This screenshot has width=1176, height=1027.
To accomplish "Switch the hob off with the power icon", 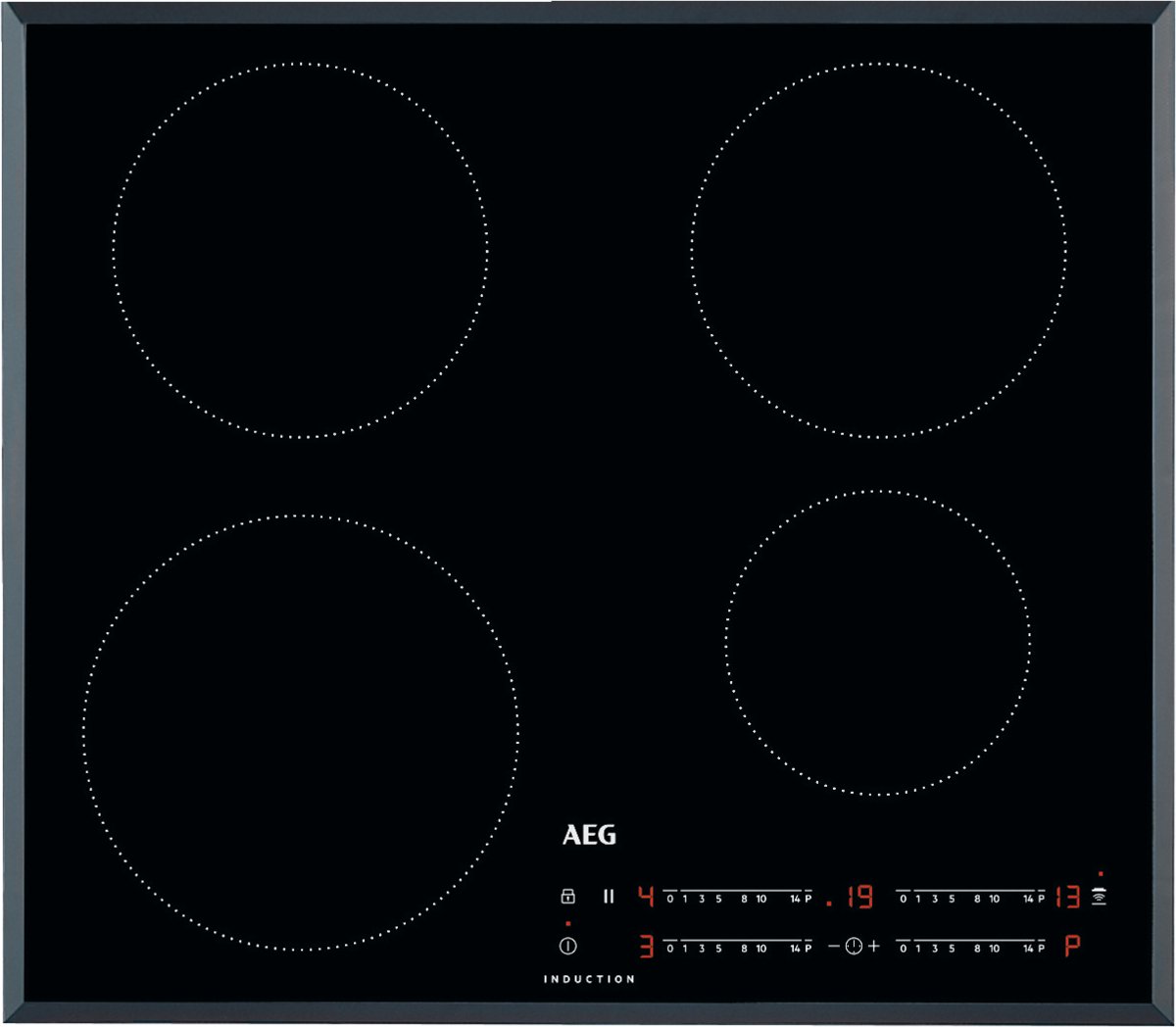I will [567, 947].
